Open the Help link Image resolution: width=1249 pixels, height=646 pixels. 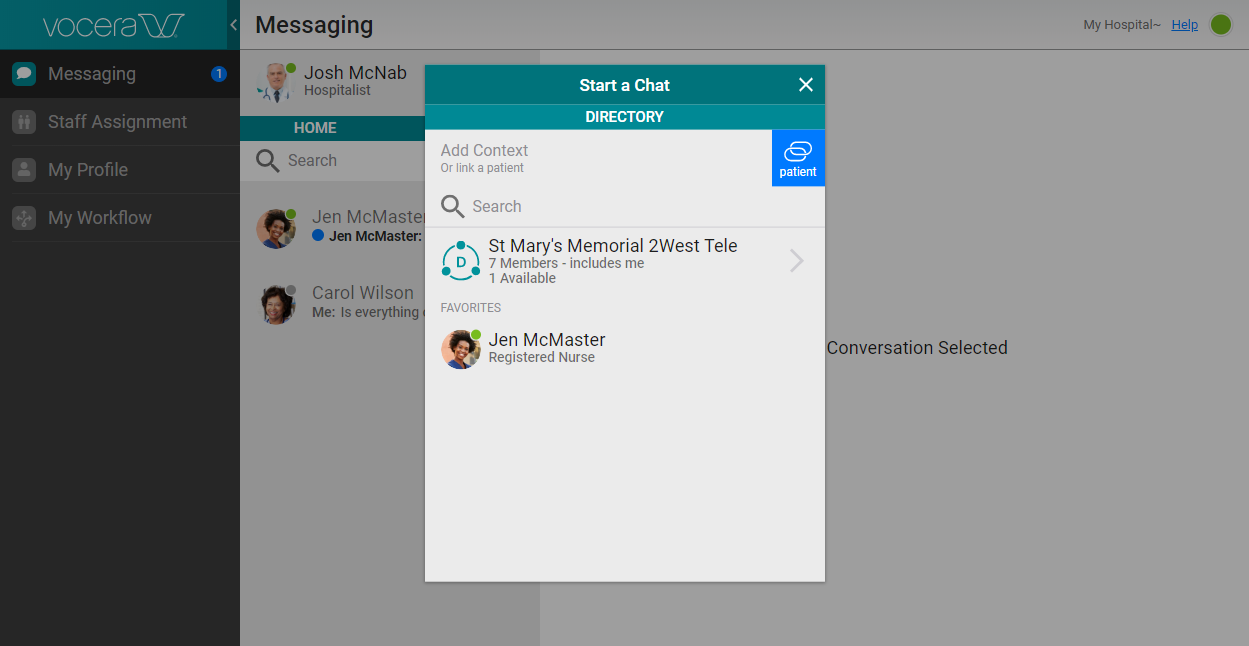pos(1184,25)
